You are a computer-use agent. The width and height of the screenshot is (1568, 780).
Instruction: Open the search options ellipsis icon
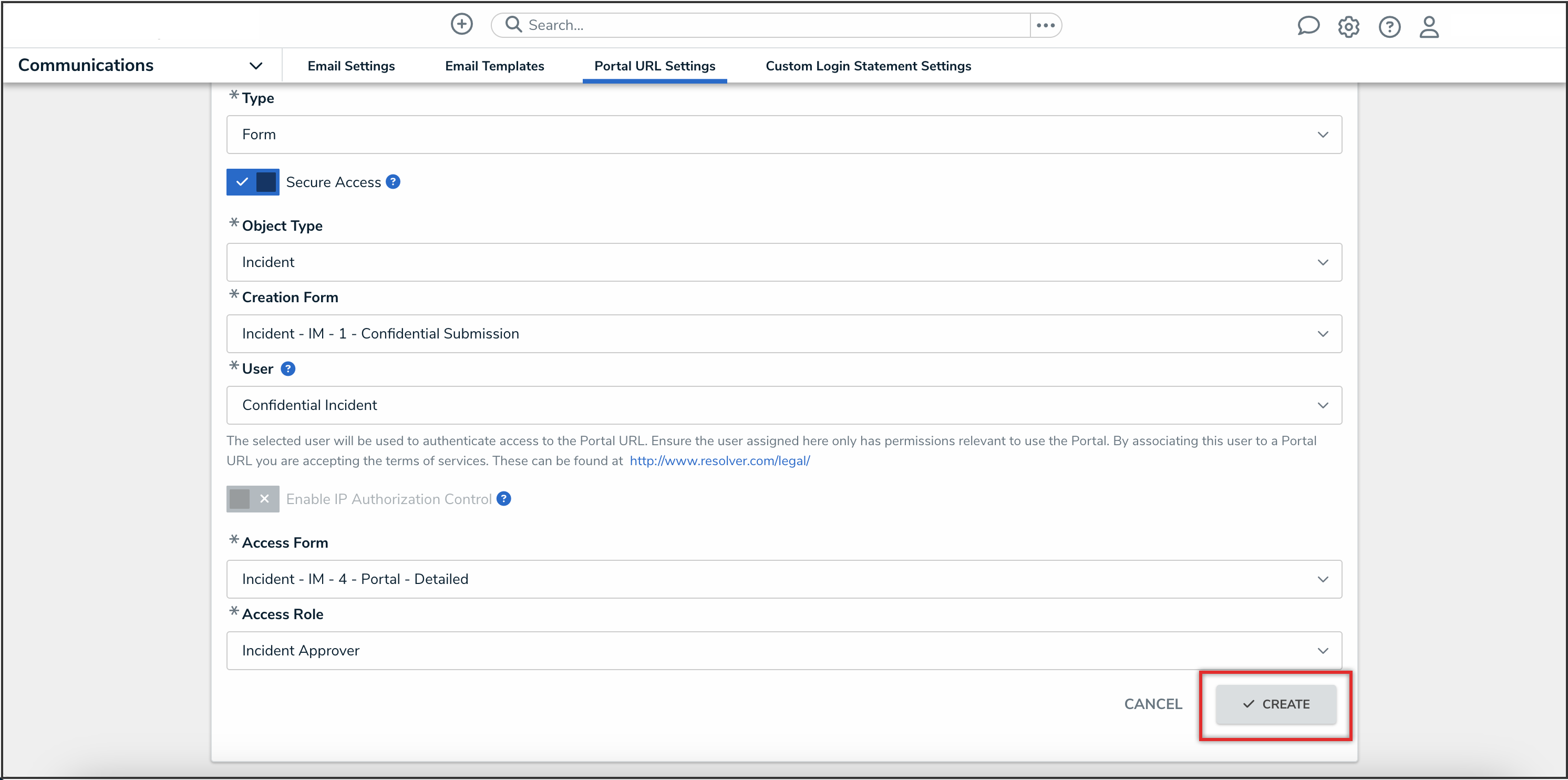coord(1045,25)
